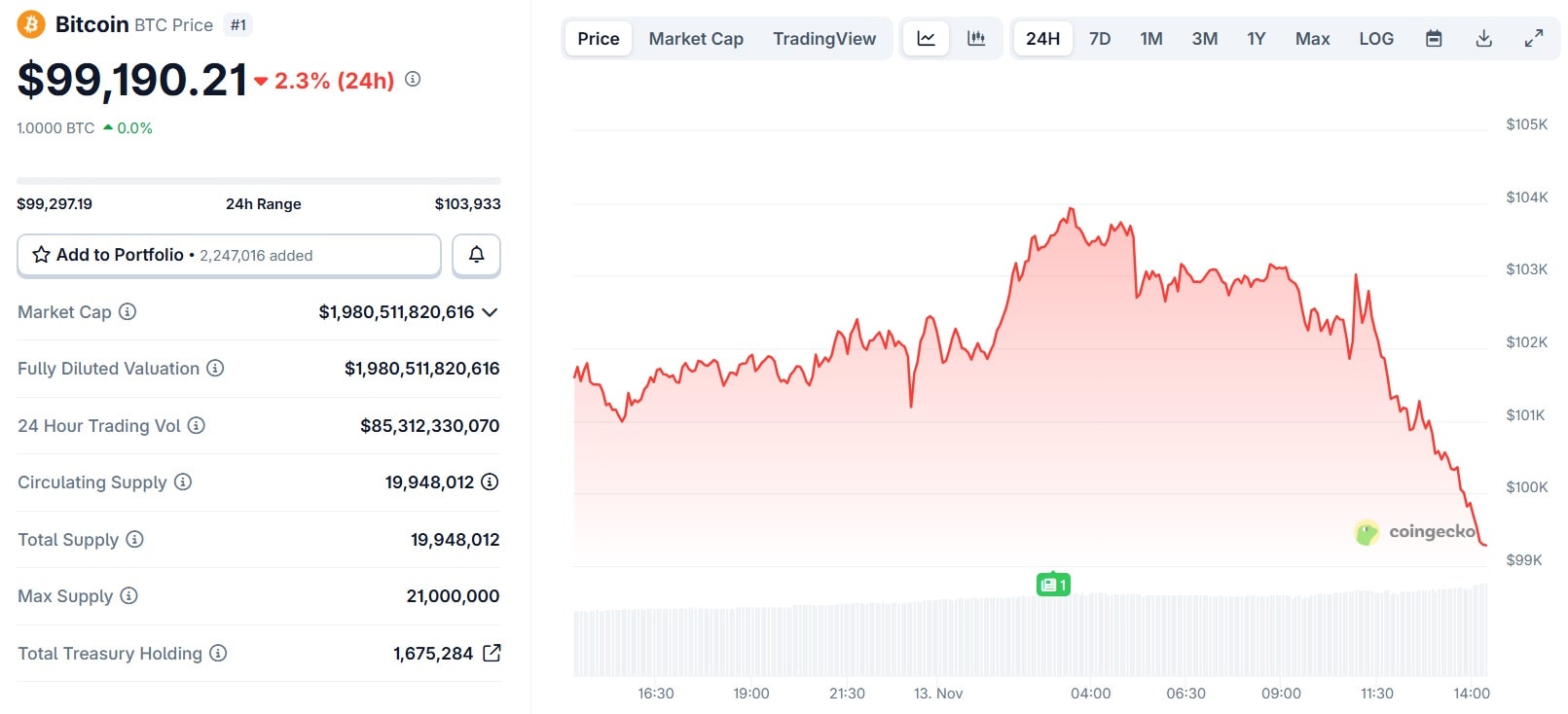Click the news event marker on chart
Image resolution: width=1568 pixels, height=714 pixels.
click(1053, 585)
